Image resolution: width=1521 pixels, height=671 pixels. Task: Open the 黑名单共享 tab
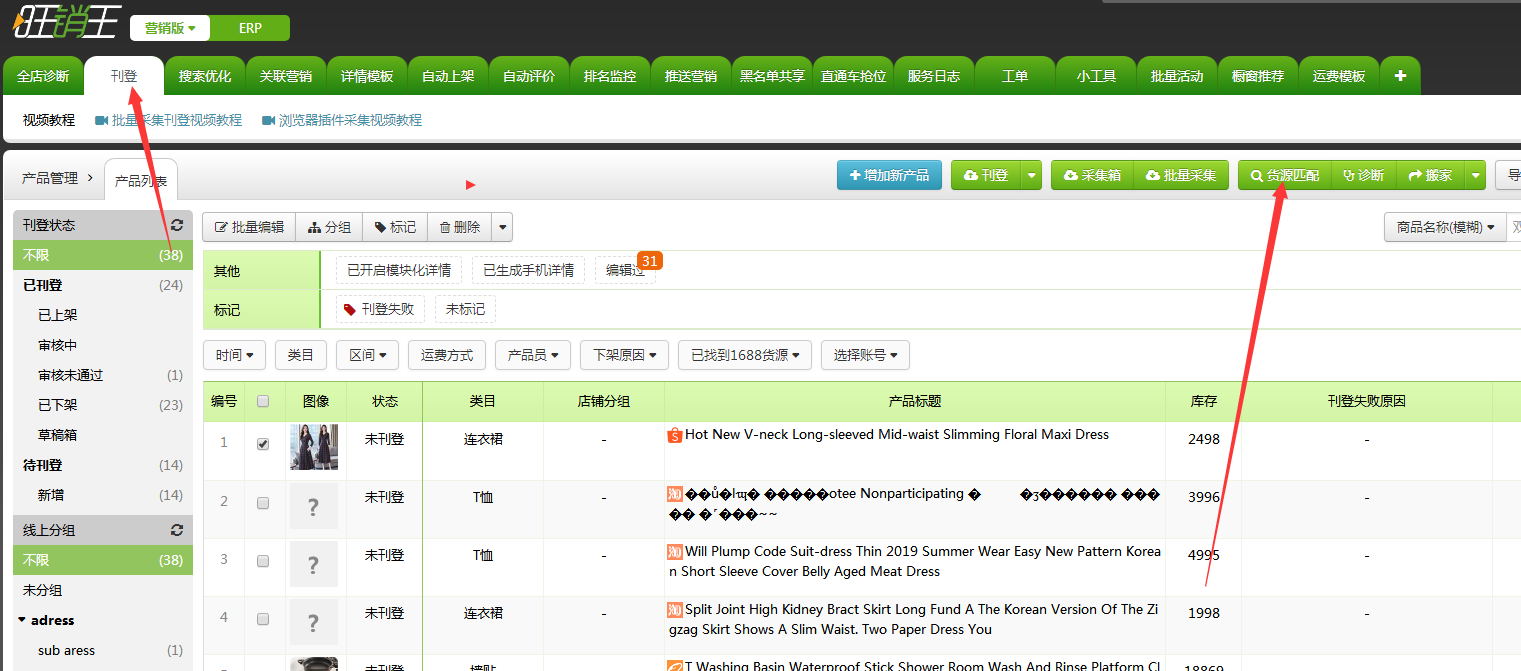pos(772,76)
